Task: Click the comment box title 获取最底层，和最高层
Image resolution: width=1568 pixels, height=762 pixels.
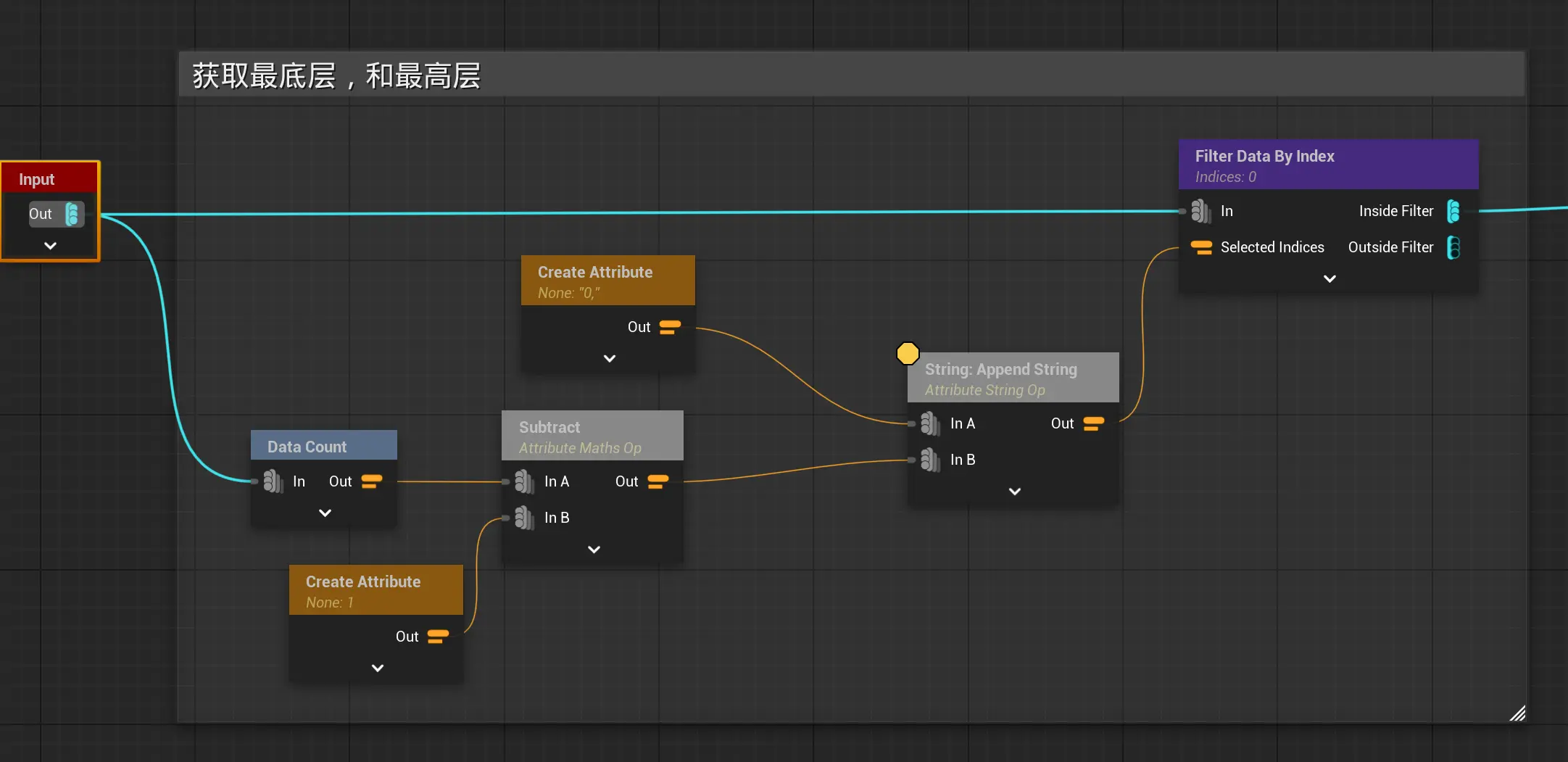Action: pyautogui.click(x=336, y=75)
